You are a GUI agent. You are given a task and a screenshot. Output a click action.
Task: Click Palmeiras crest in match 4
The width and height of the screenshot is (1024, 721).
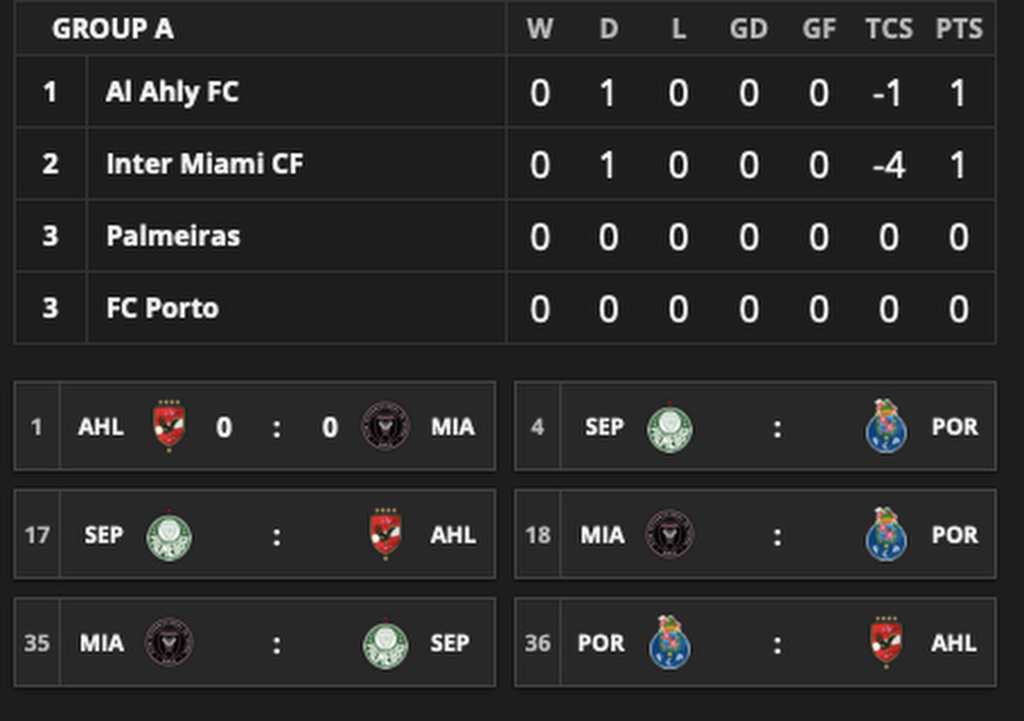(669, 428)
